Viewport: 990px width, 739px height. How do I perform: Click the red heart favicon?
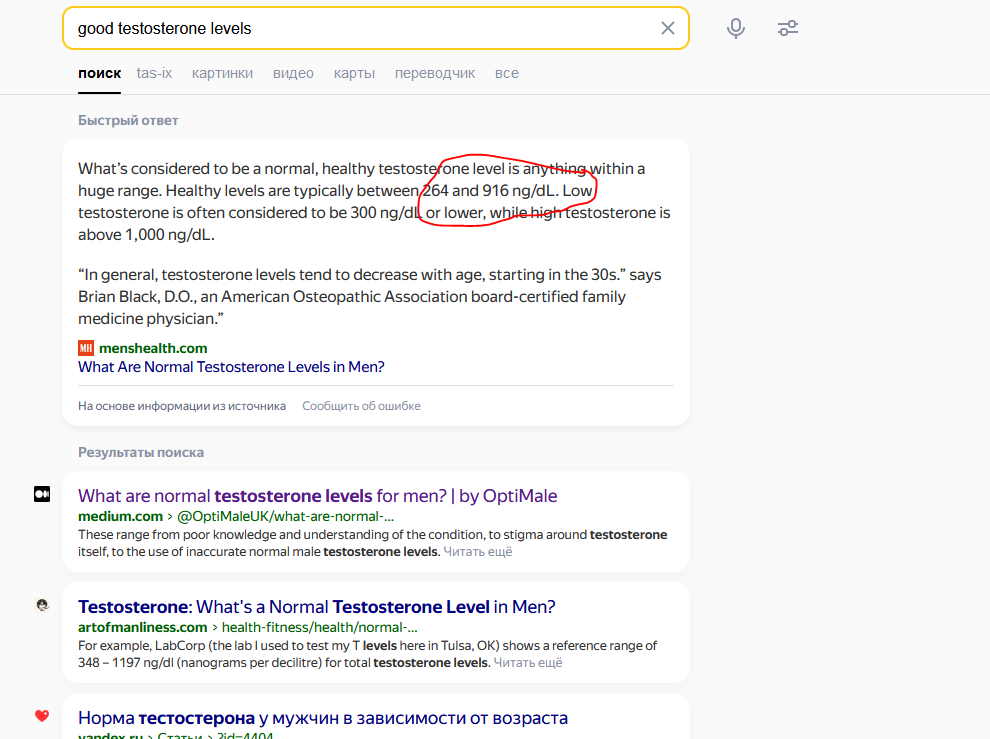(42, 716)
